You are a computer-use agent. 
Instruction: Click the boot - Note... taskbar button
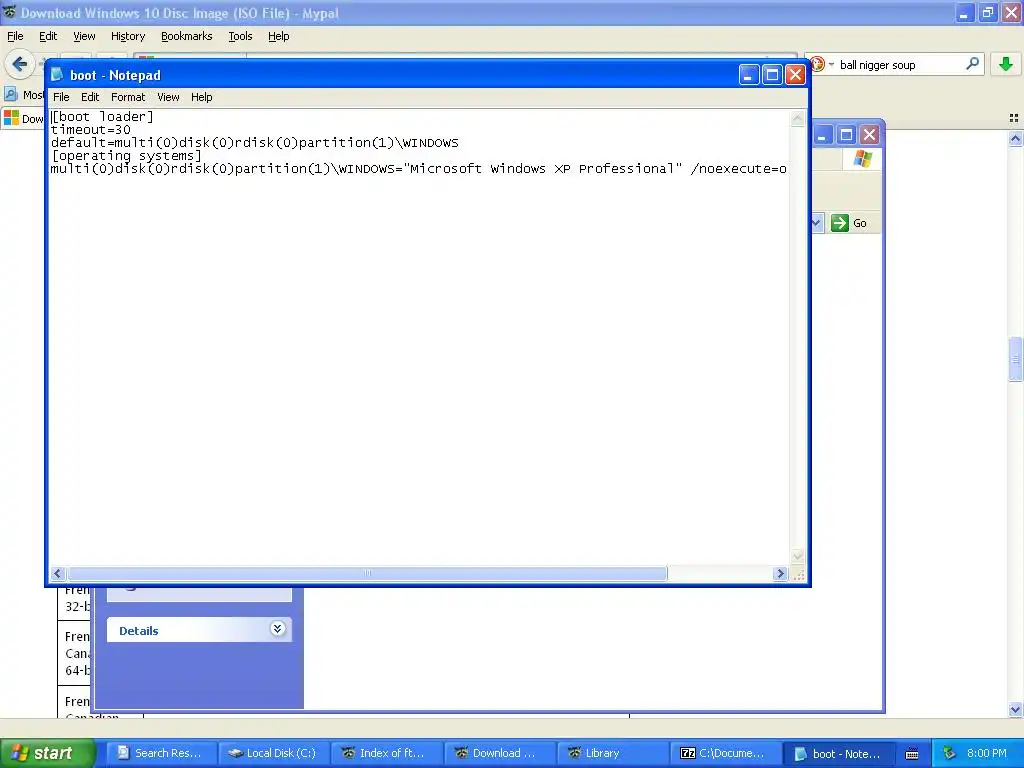point(838,753)
